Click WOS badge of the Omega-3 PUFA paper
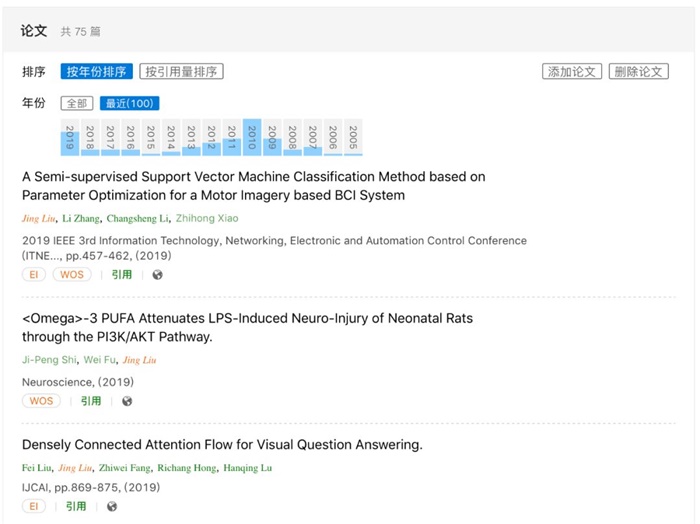 (x=41, y=401)
